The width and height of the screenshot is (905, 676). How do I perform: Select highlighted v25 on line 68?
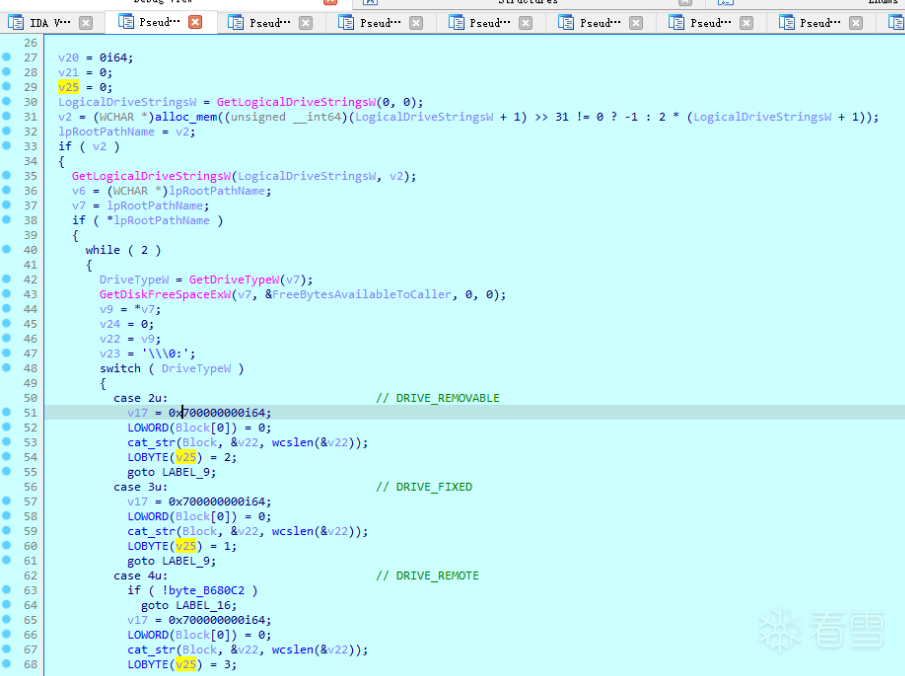[186, 664]
